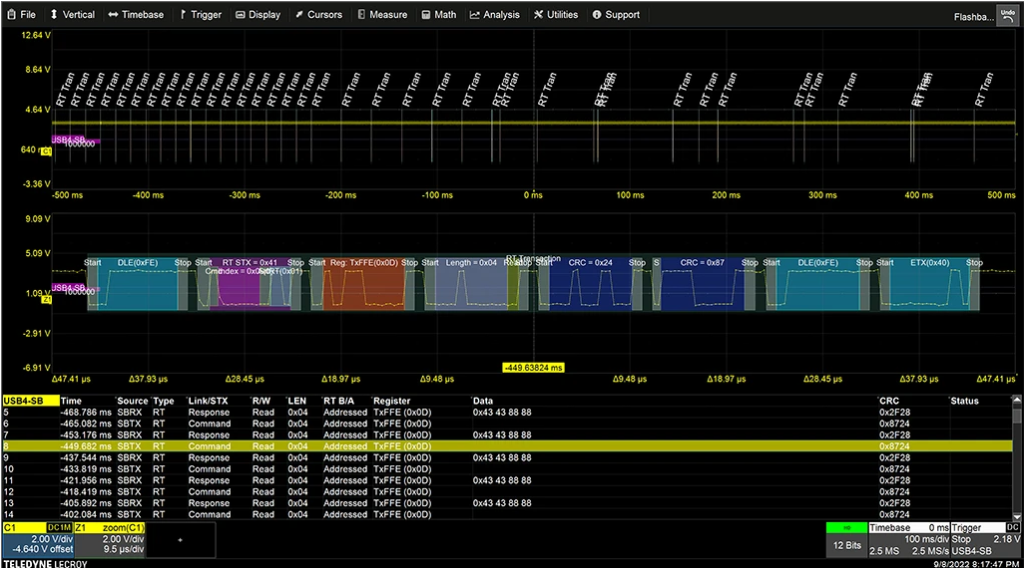Select table row 12 with time -418.419 ms
Screen dimensions: 1024x568
pyautogui.click(x=507, y=492)
